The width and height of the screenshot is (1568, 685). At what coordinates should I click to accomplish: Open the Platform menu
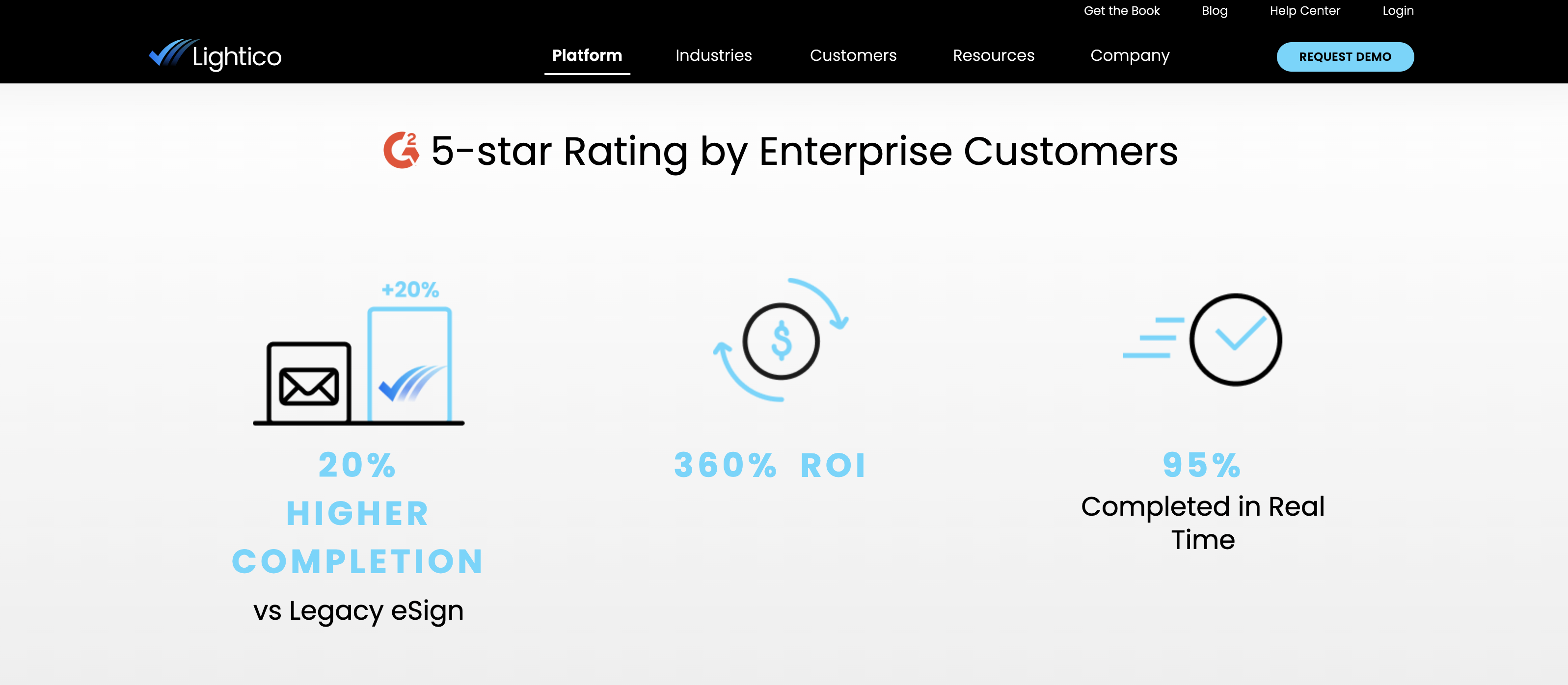[587, 55]
